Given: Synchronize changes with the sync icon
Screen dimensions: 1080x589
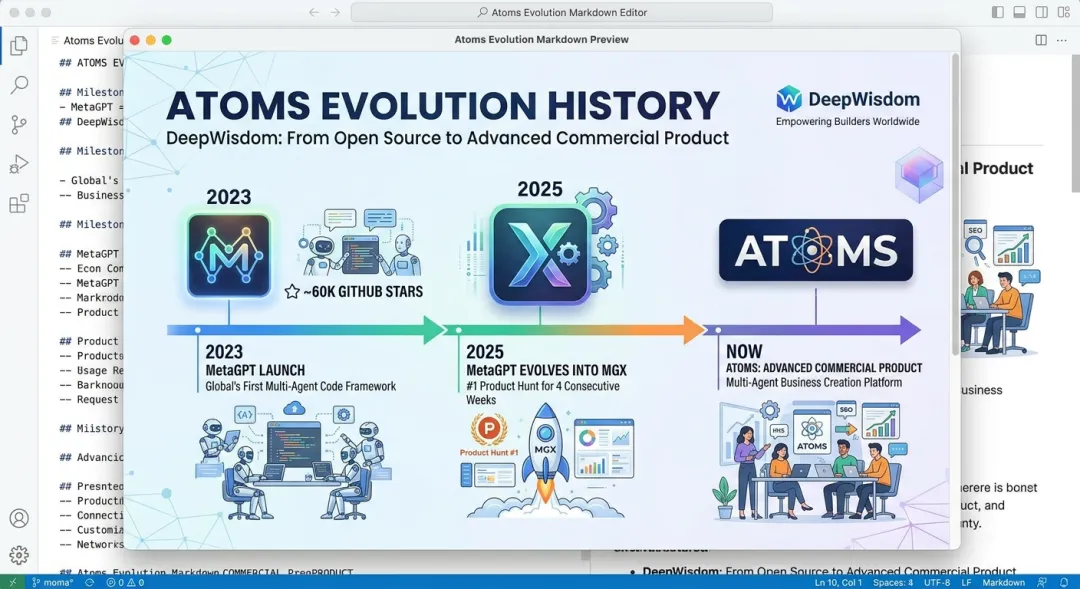Looking at the screenshot, I should click(90, 582).
